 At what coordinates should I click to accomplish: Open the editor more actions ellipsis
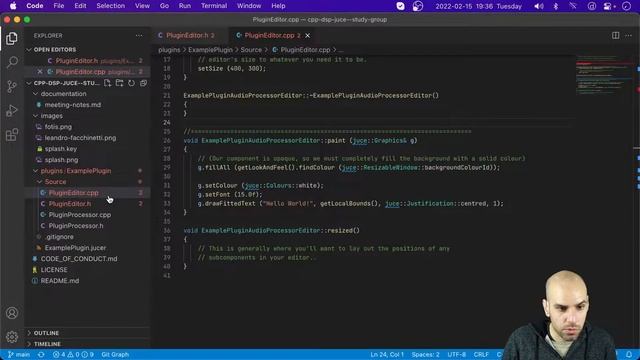[628, 36]
